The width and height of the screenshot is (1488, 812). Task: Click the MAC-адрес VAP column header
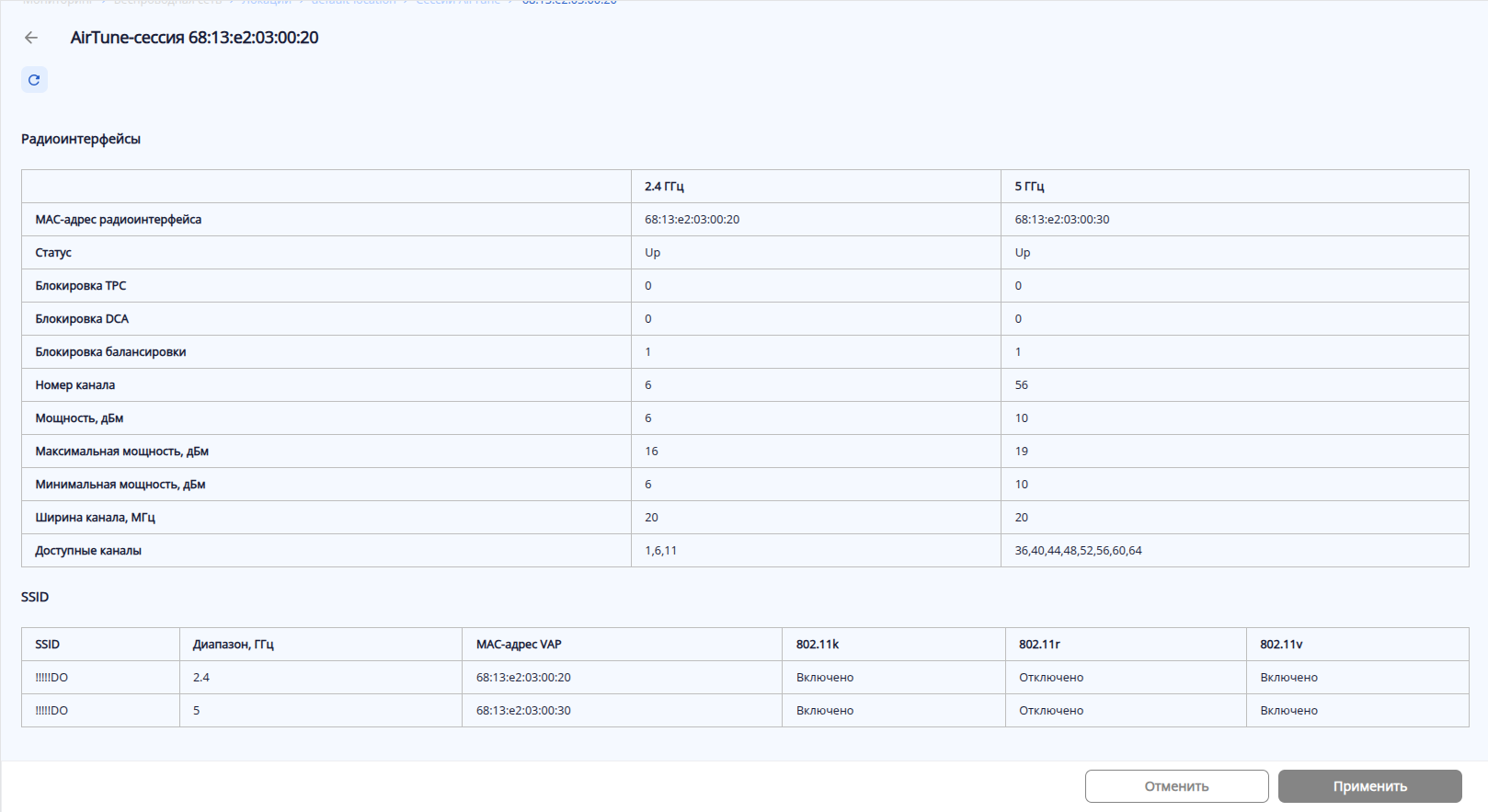click(x=519, y=645)
